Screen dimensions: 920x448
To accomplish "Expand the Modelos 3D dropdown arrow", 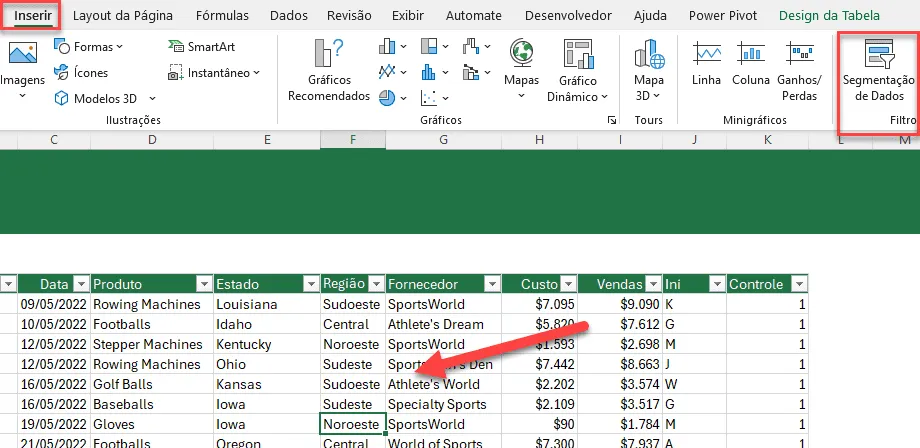I will (153, 99).
